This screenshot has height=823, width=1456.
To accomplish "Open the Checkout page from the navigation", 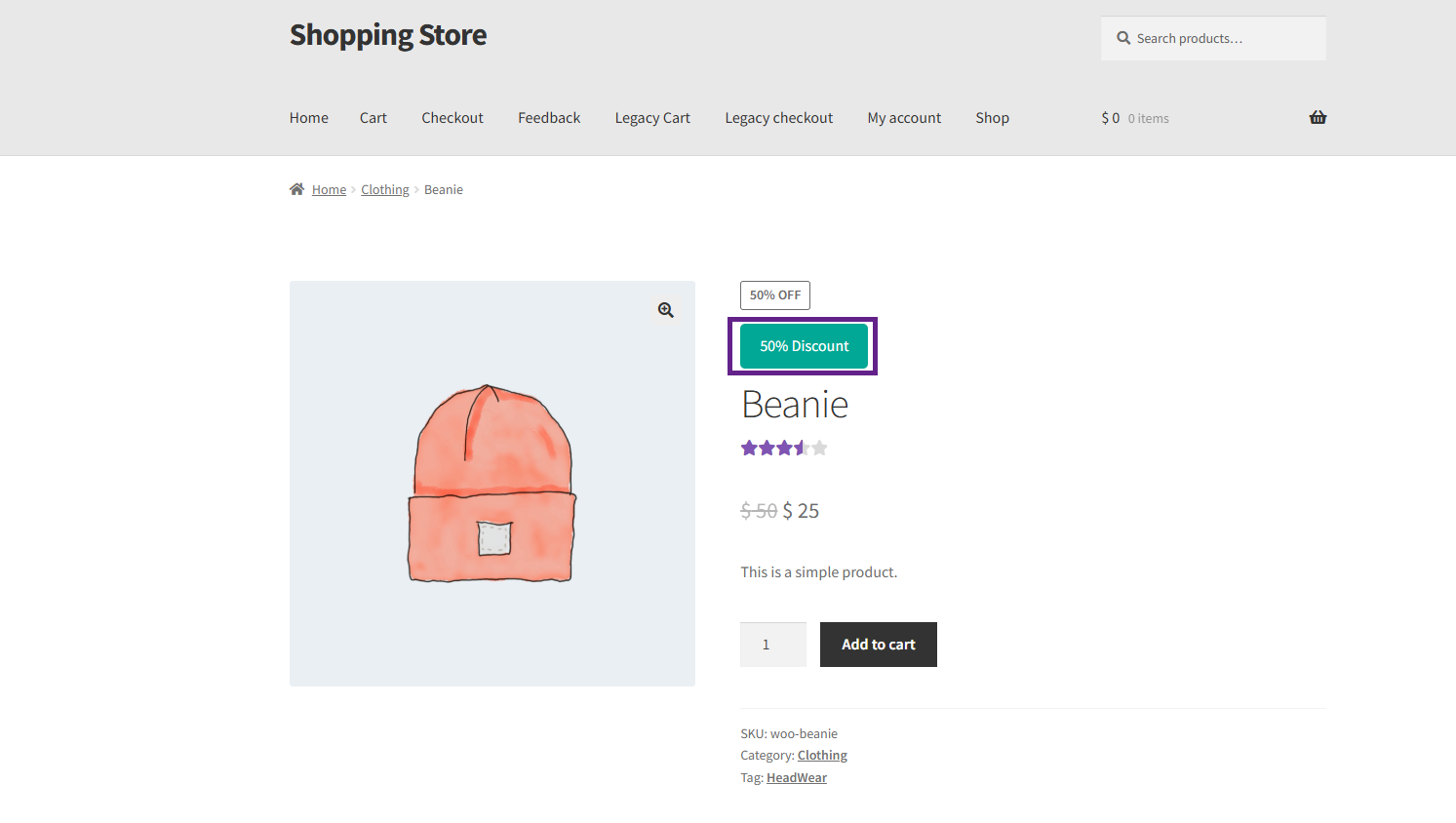I will coord(452,117).
